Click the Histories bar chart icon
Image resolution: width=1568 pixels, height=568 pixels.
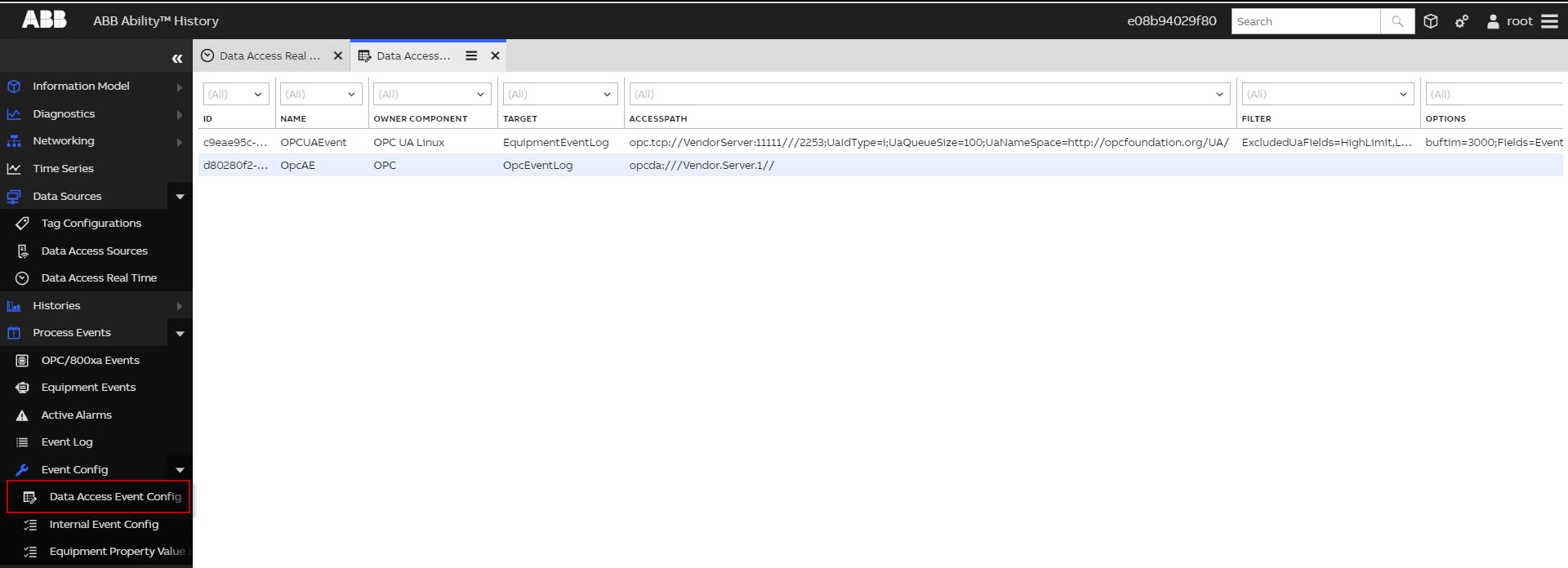pyautogui.click(x=14, y=306)
